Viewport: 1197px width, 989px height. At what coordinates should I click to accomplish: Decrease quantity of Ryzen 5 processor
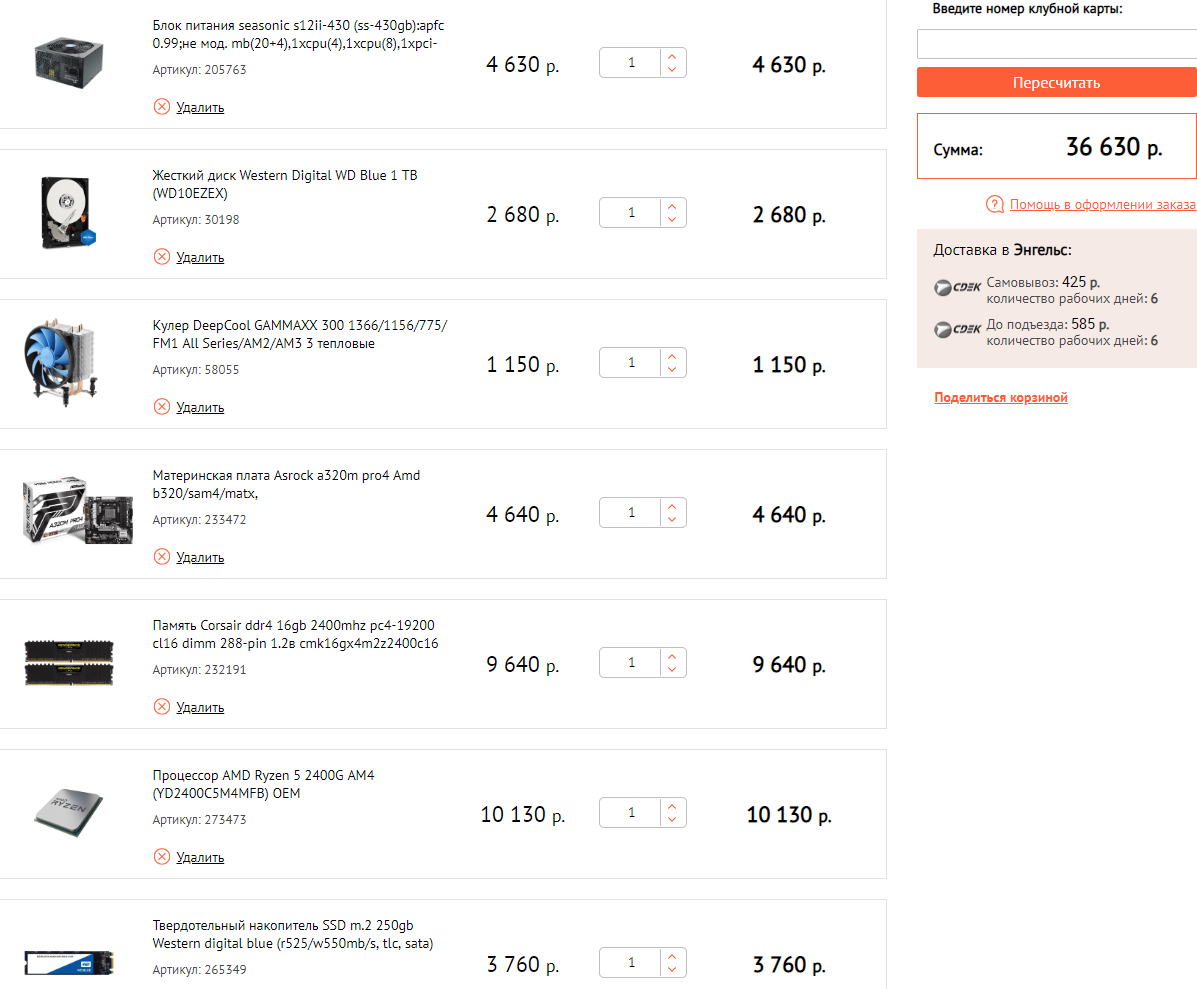[x=672, y=819]
